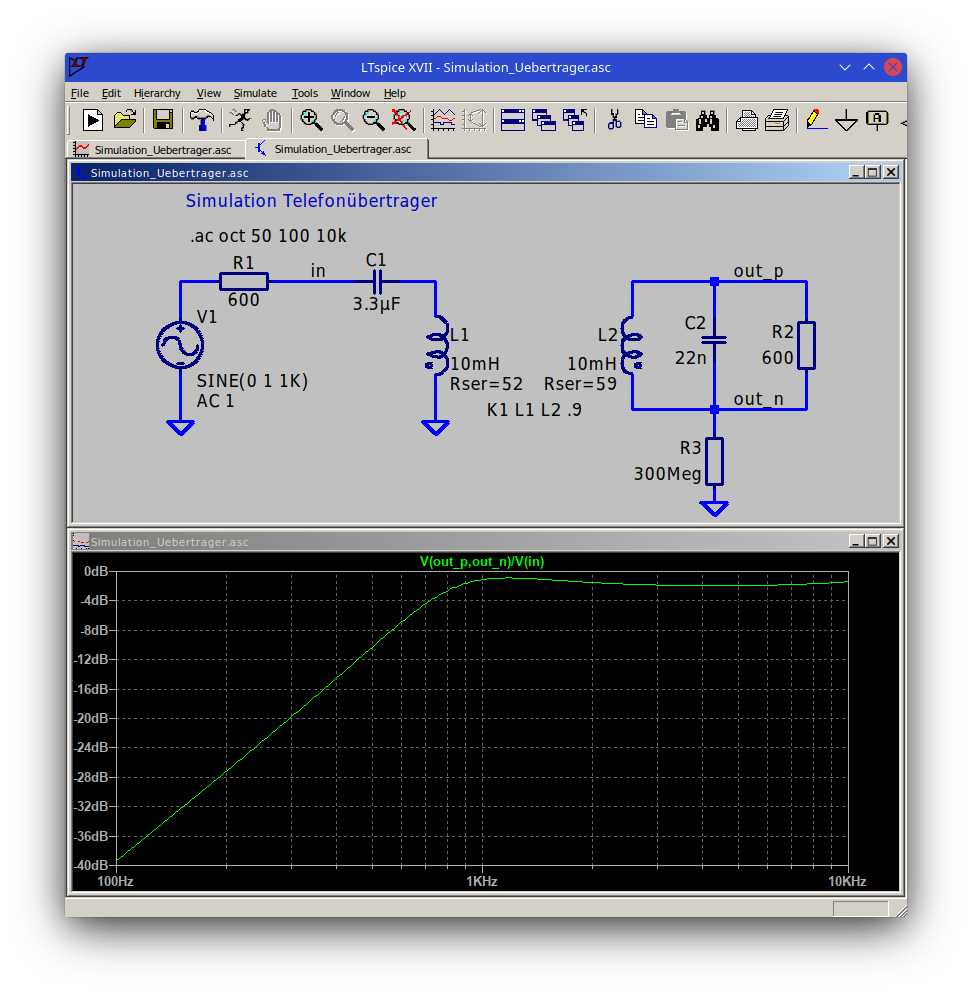Close the schematic child window
This screenshot has height=994, width=972.
[x=891, y=172]
